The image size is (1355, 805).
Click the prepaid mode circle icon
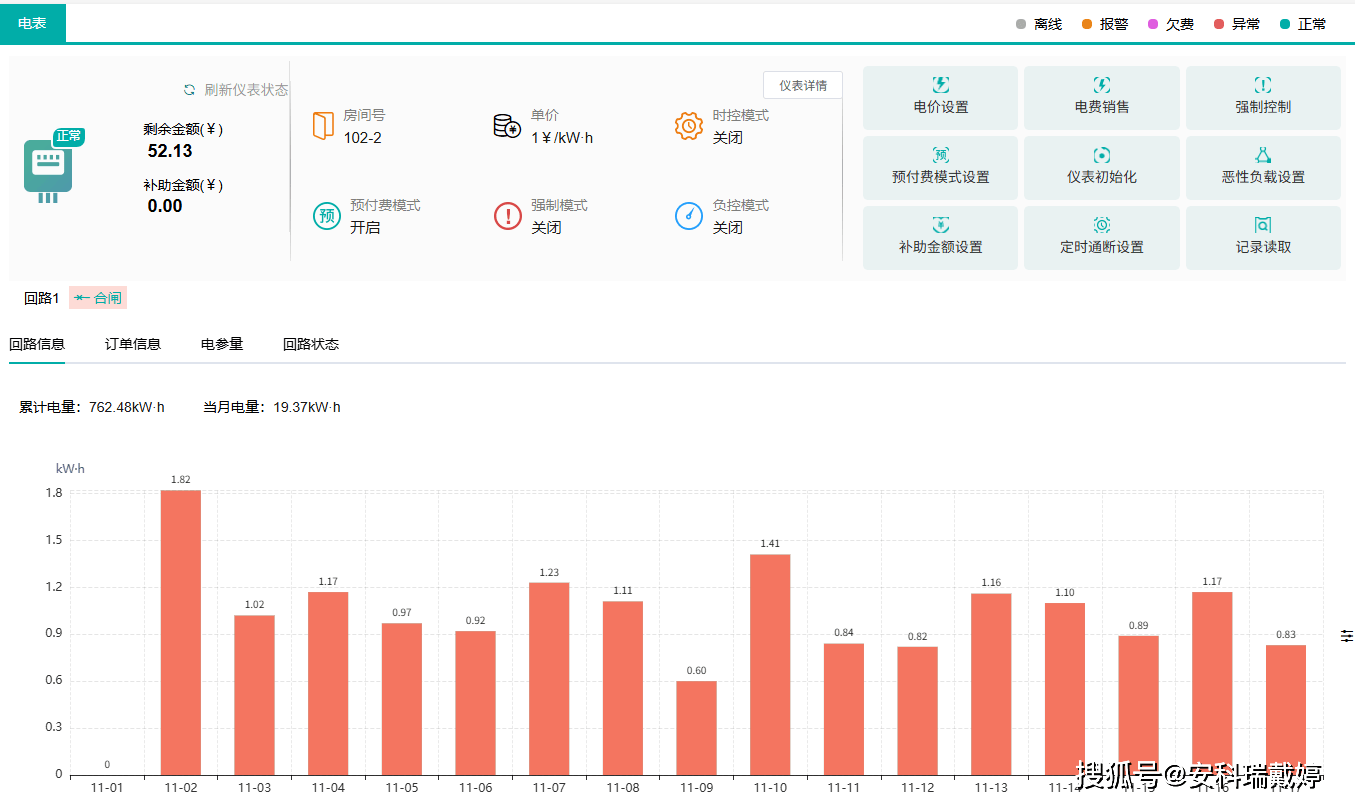pos(327,215)
